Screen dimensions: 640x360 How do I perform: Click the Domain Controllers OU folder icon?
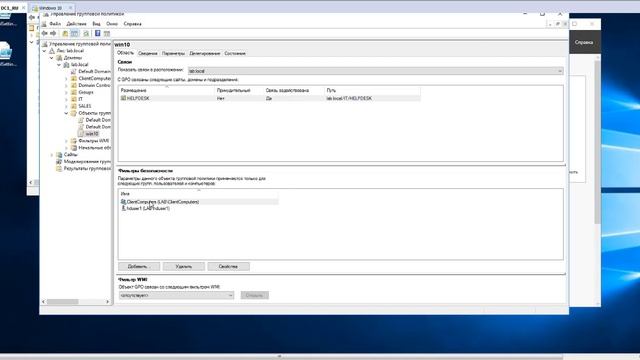click(x=74, y=85)
